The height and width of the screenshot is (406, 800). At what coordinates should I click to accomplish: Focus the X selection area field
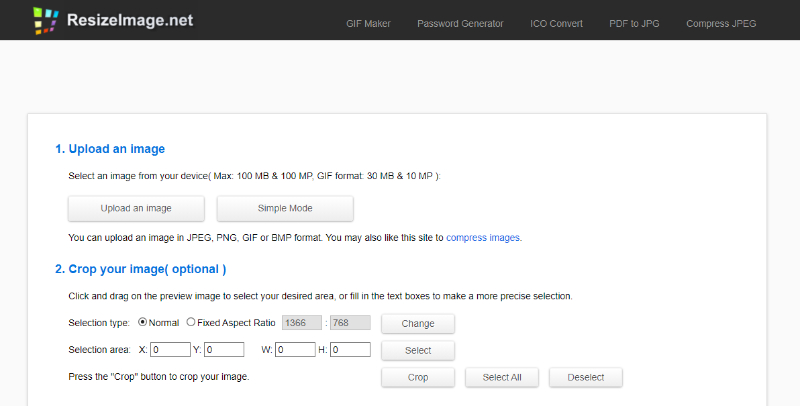(170, 350)
